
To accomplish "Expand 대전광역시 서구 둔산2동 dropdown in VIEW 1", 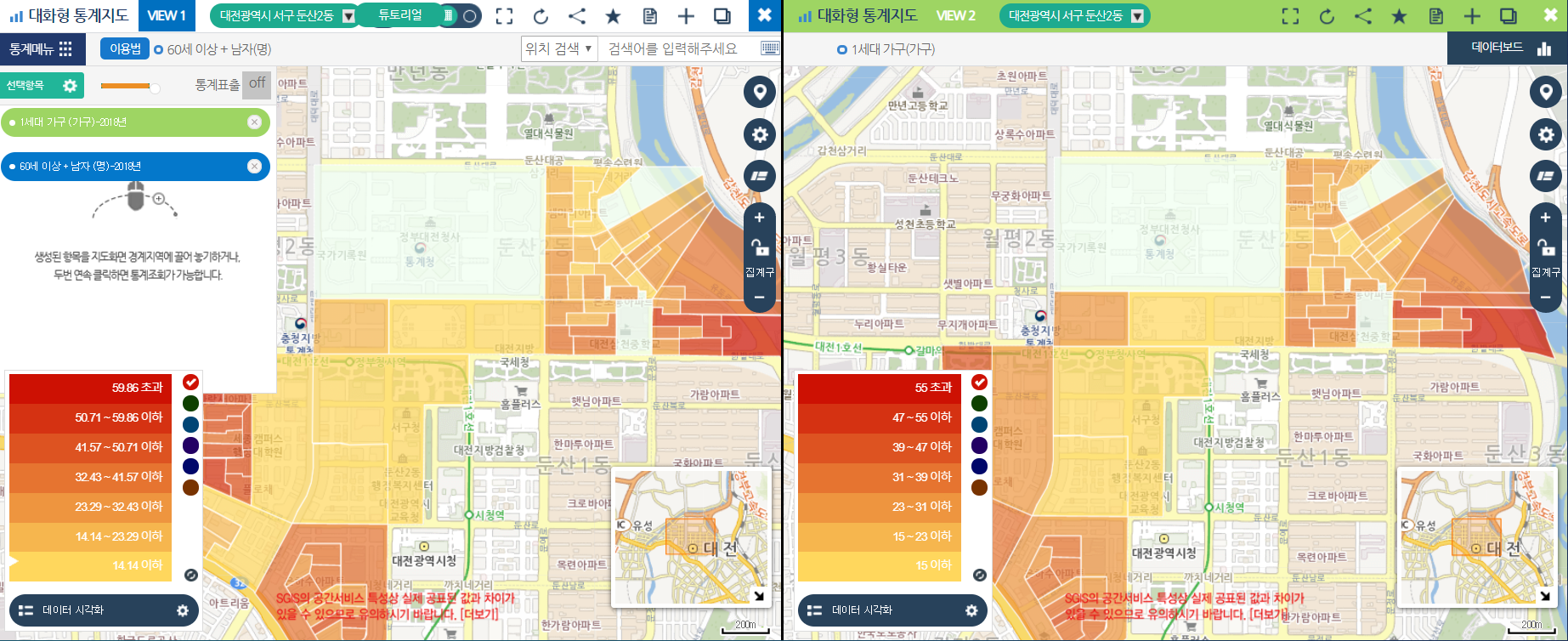I will [x=348, y=16].
